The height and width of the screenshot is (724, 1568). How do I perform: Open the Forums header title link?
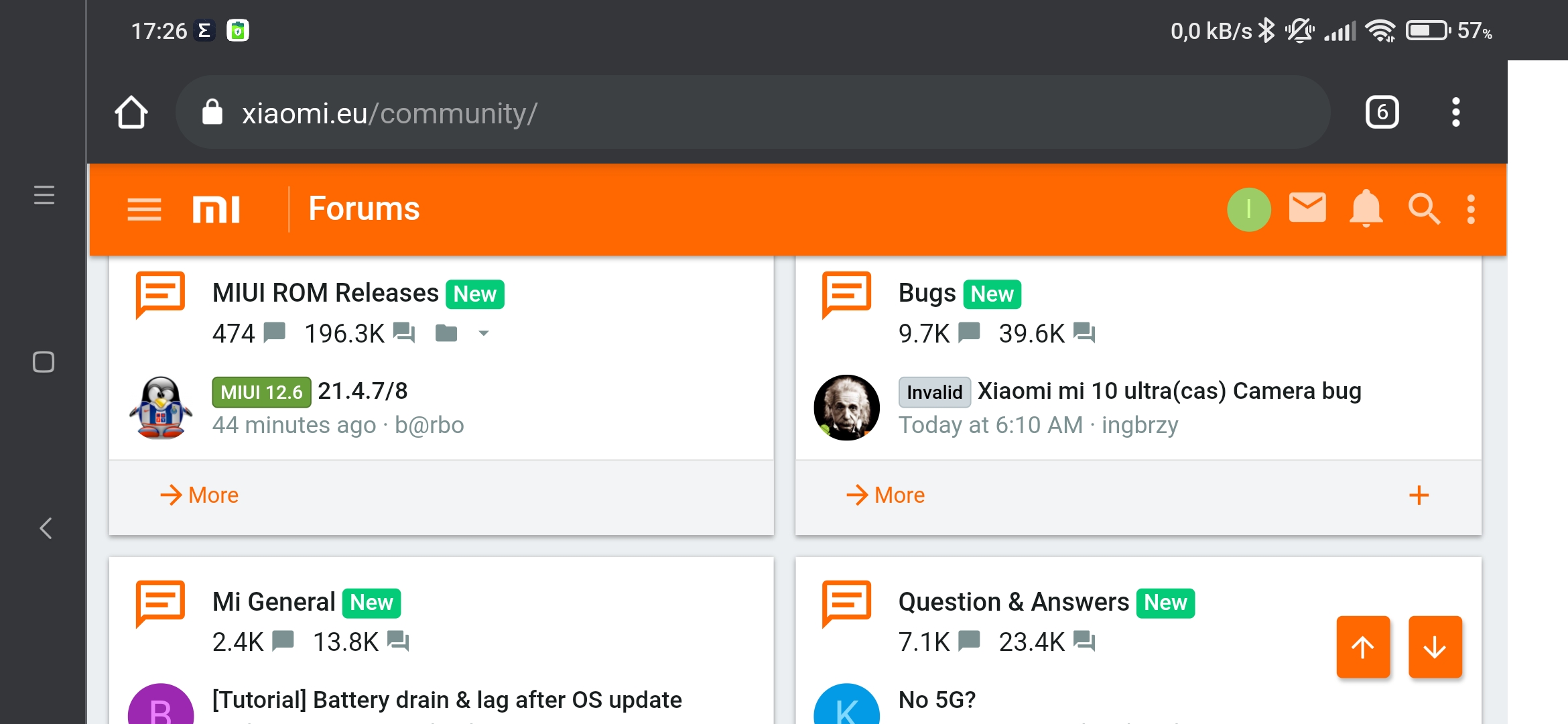[364, 209]
